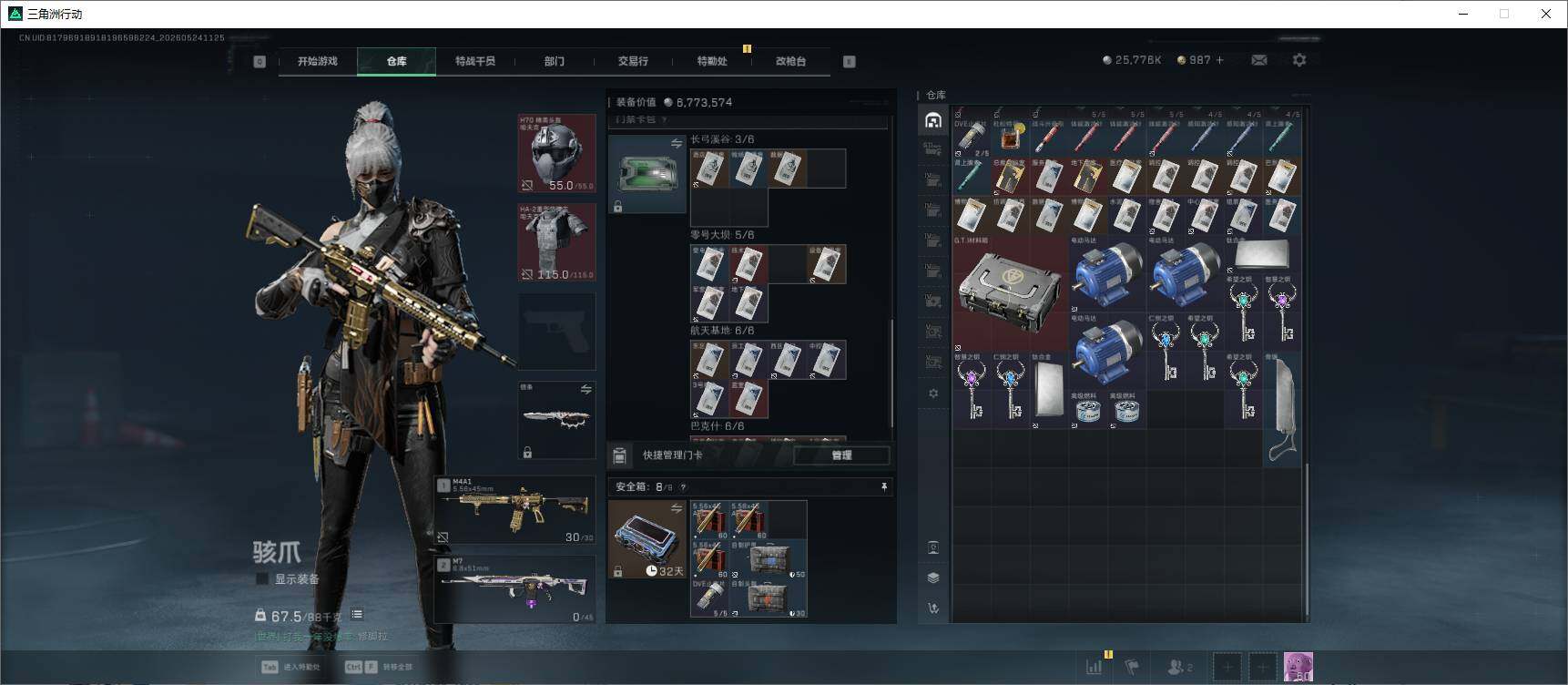Add premium currency with the plus button
The height and width of the screenshot is (685, 1568).
[1220, 60]
